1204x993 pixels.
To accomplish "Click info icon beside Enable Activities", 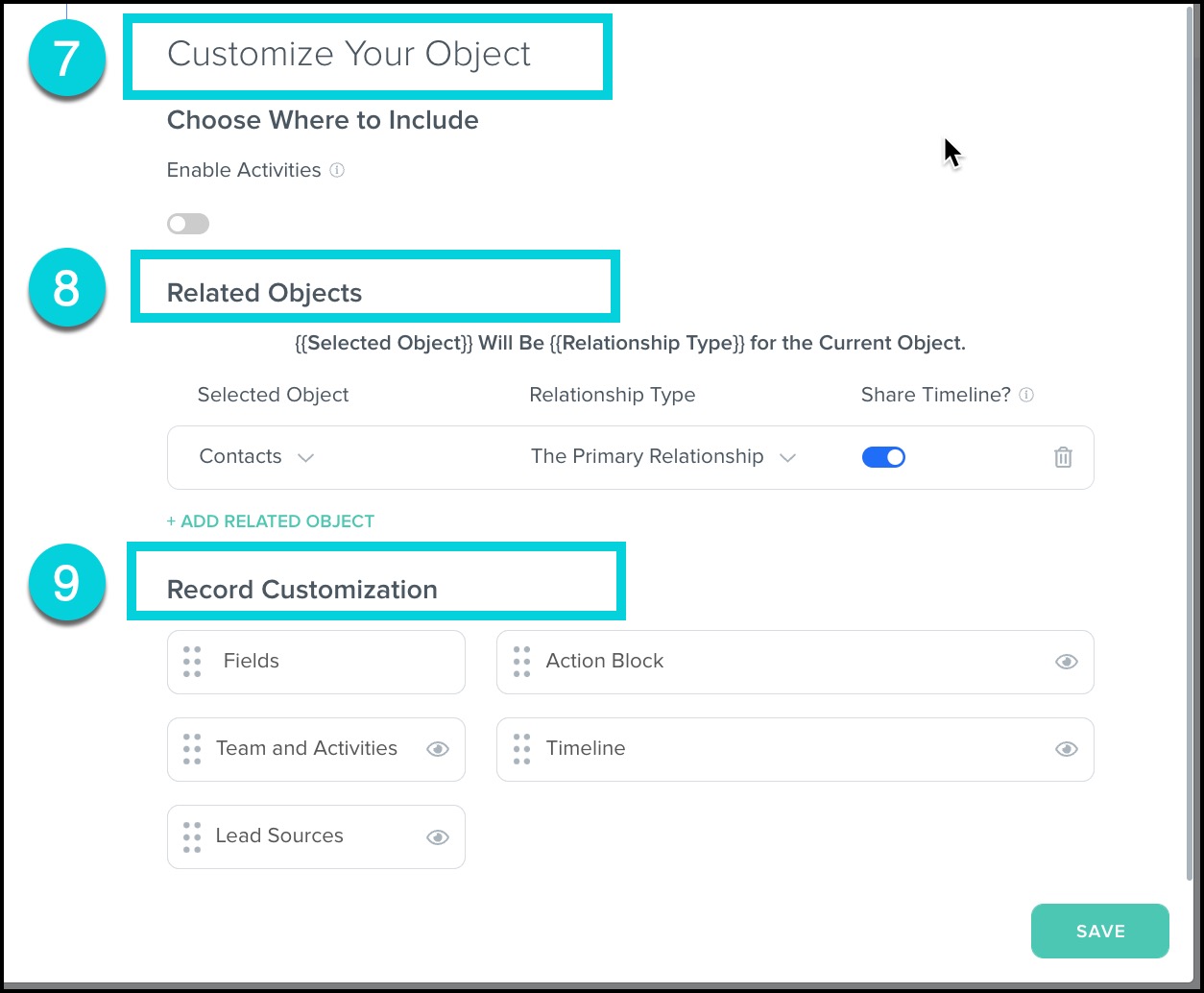I will click(x=337, y=170).
